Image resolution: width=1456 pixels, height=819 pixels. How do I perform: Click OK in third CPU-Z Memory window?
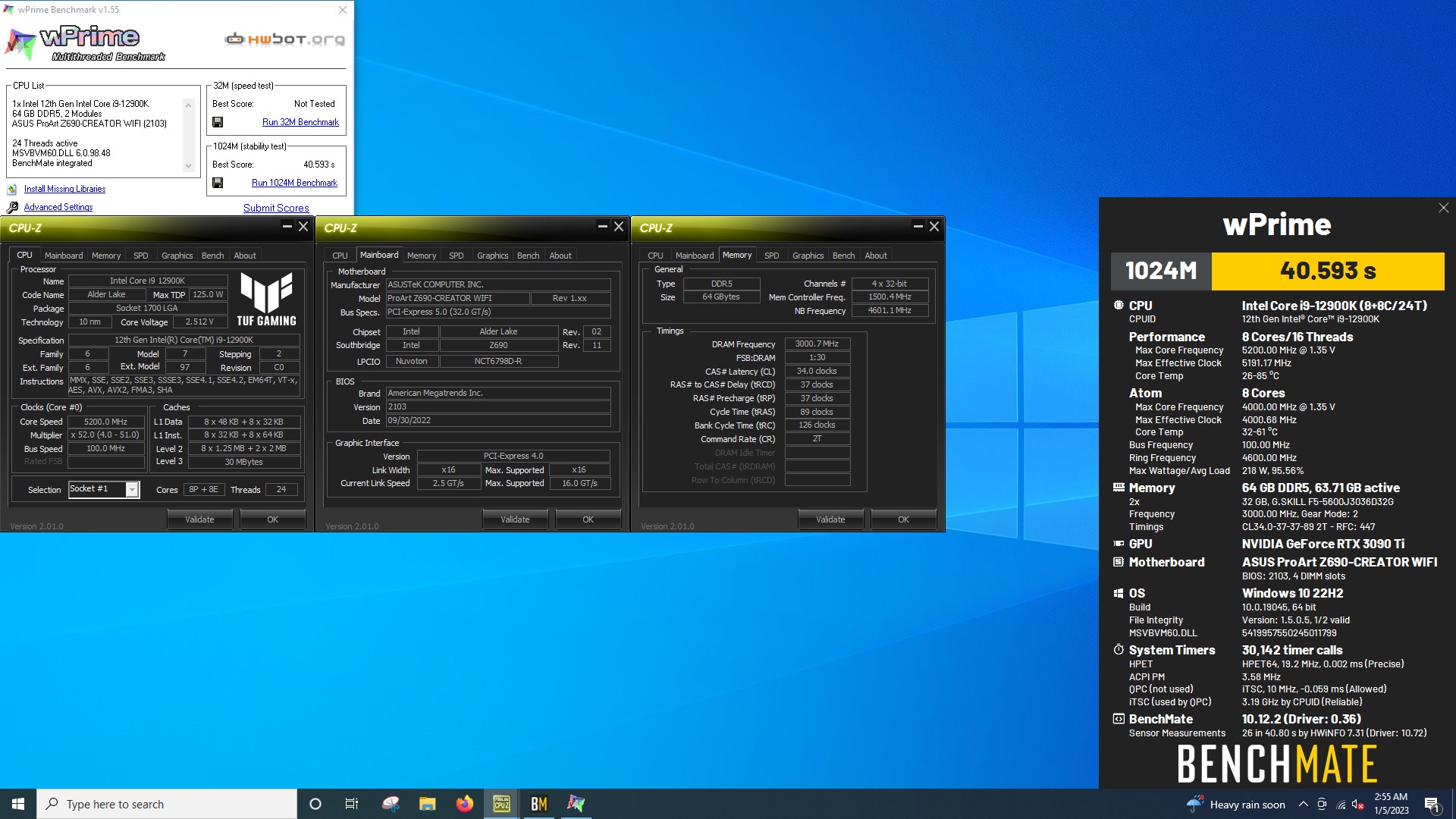(904, 519)
